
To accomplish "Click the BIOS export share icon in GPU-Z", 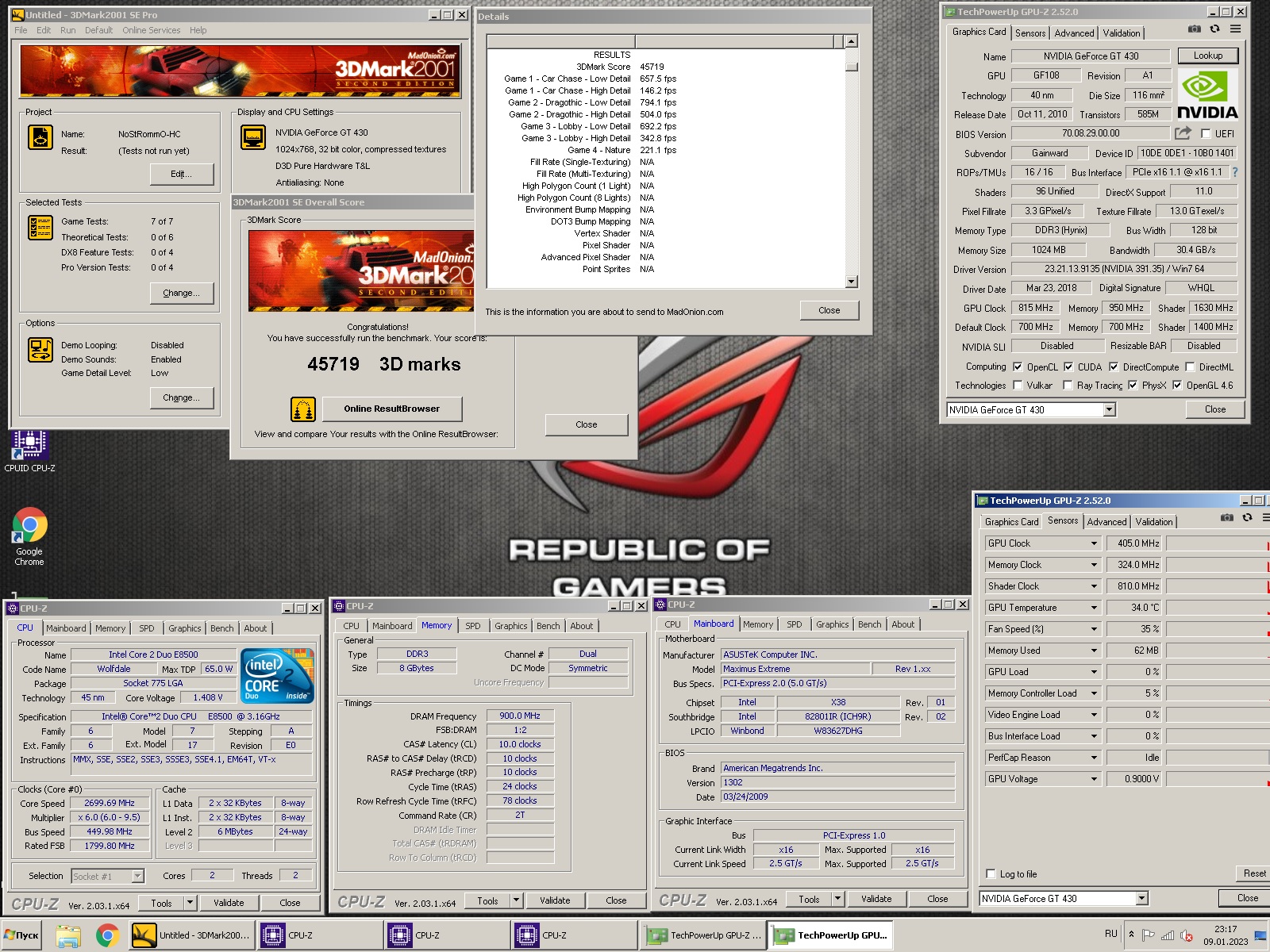I will 1183,133.
